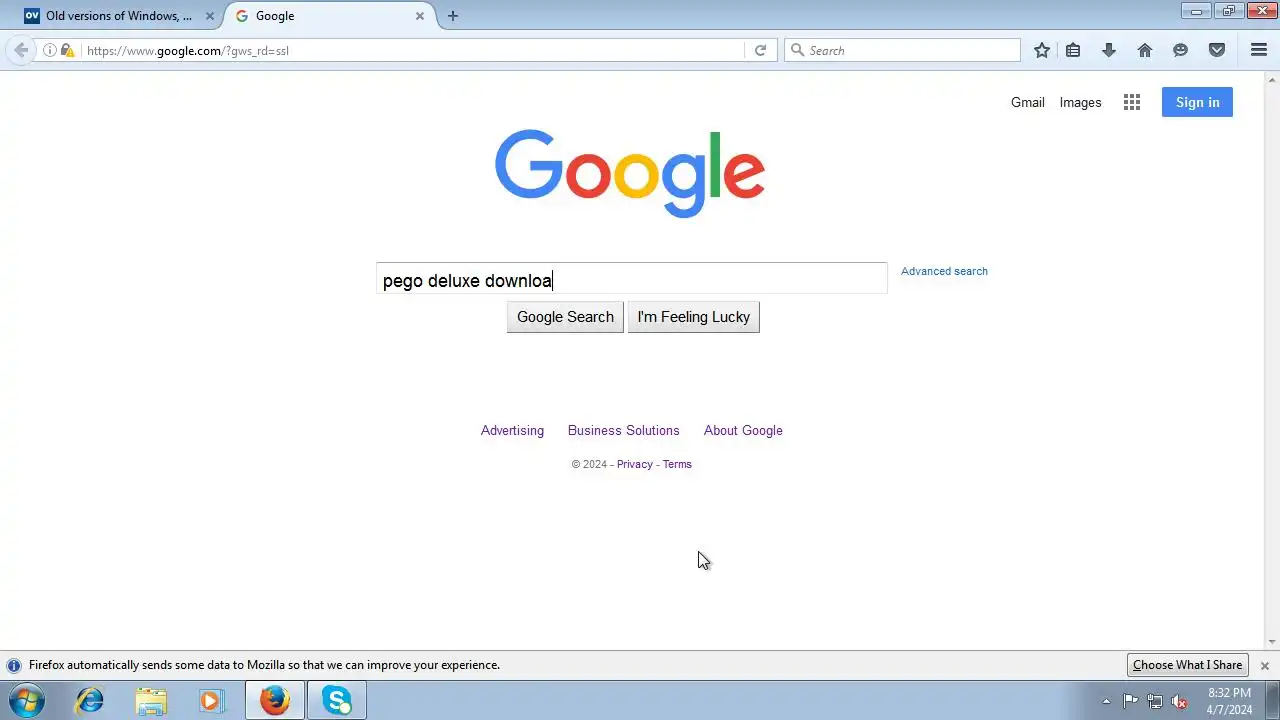Select the Google tab
Screen dimensions: 1280x720
pos(330,16)
